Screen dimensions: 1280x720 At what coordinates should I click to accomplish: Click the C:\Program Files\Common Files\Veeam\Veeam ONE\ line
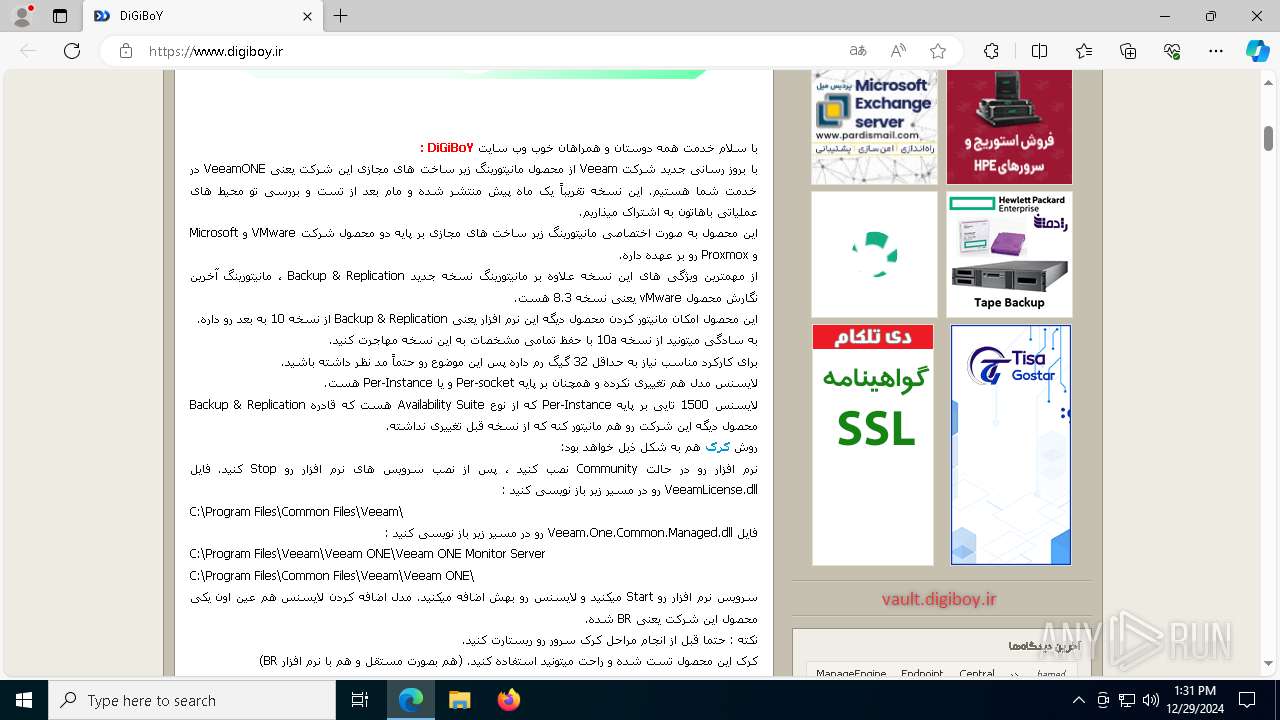click(332, 576)
